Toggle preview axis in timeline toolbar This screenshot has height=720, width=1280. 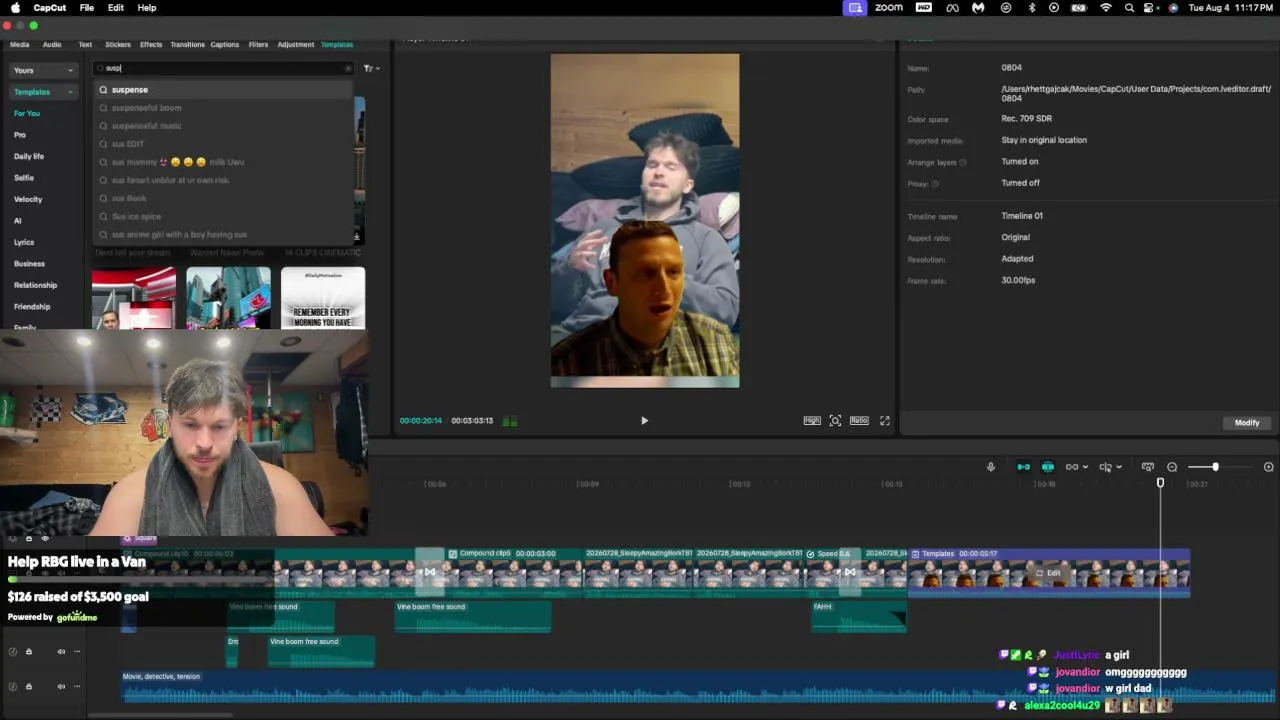(1105, 467)
